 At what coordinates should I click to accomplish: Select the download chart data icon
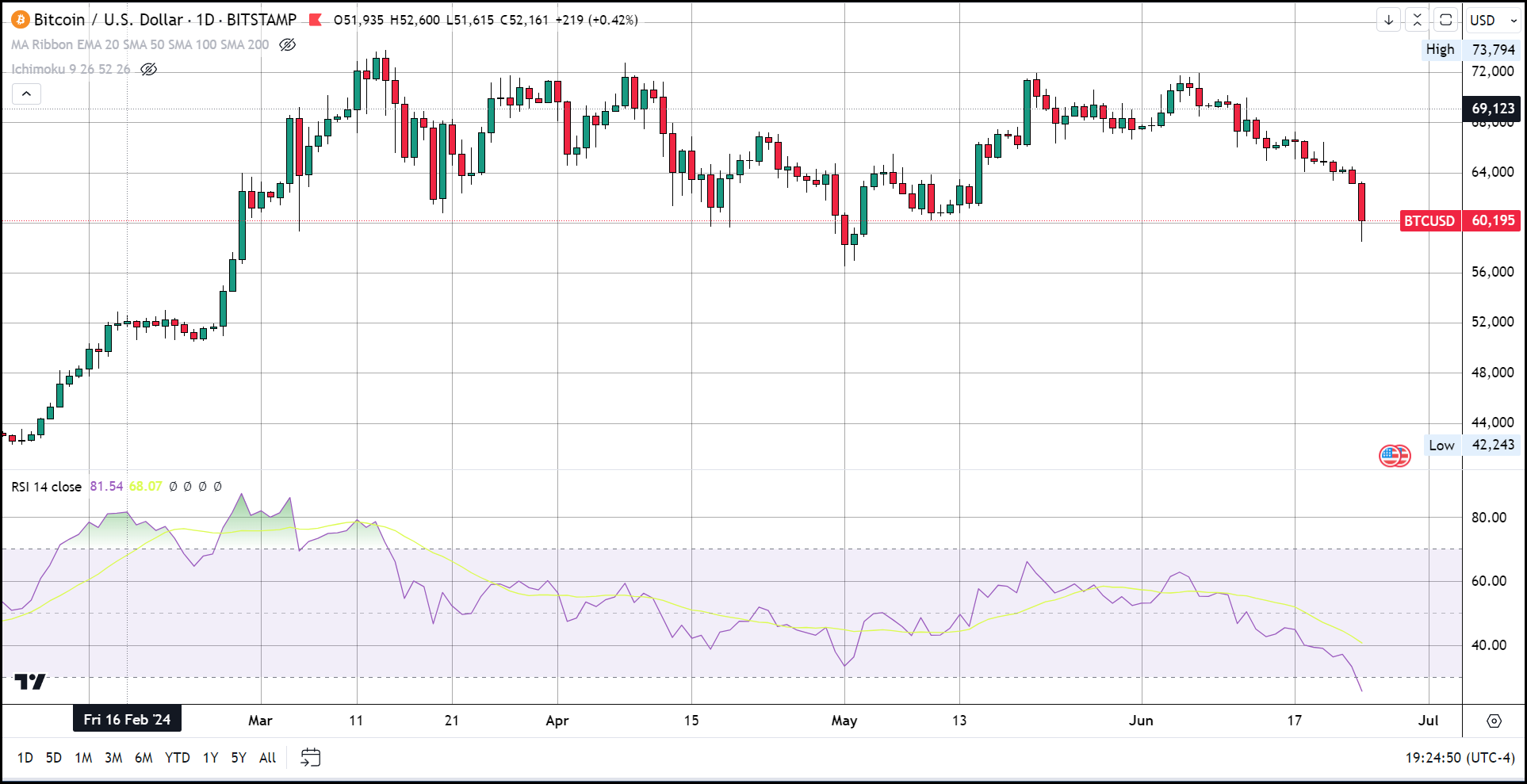pyautogui.click(x=1388, y=20)
